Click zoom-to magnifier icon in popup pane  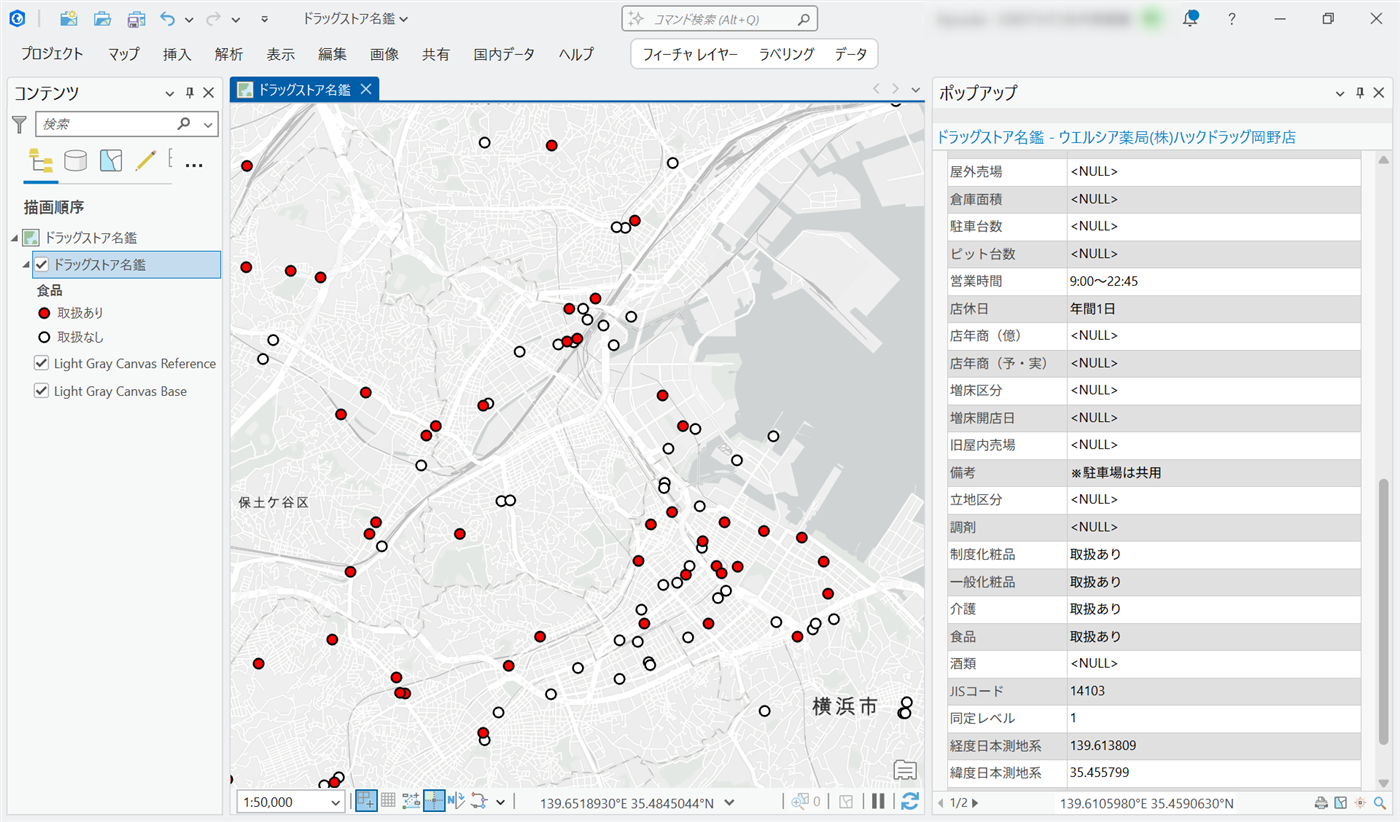(x=1380, y=803)
